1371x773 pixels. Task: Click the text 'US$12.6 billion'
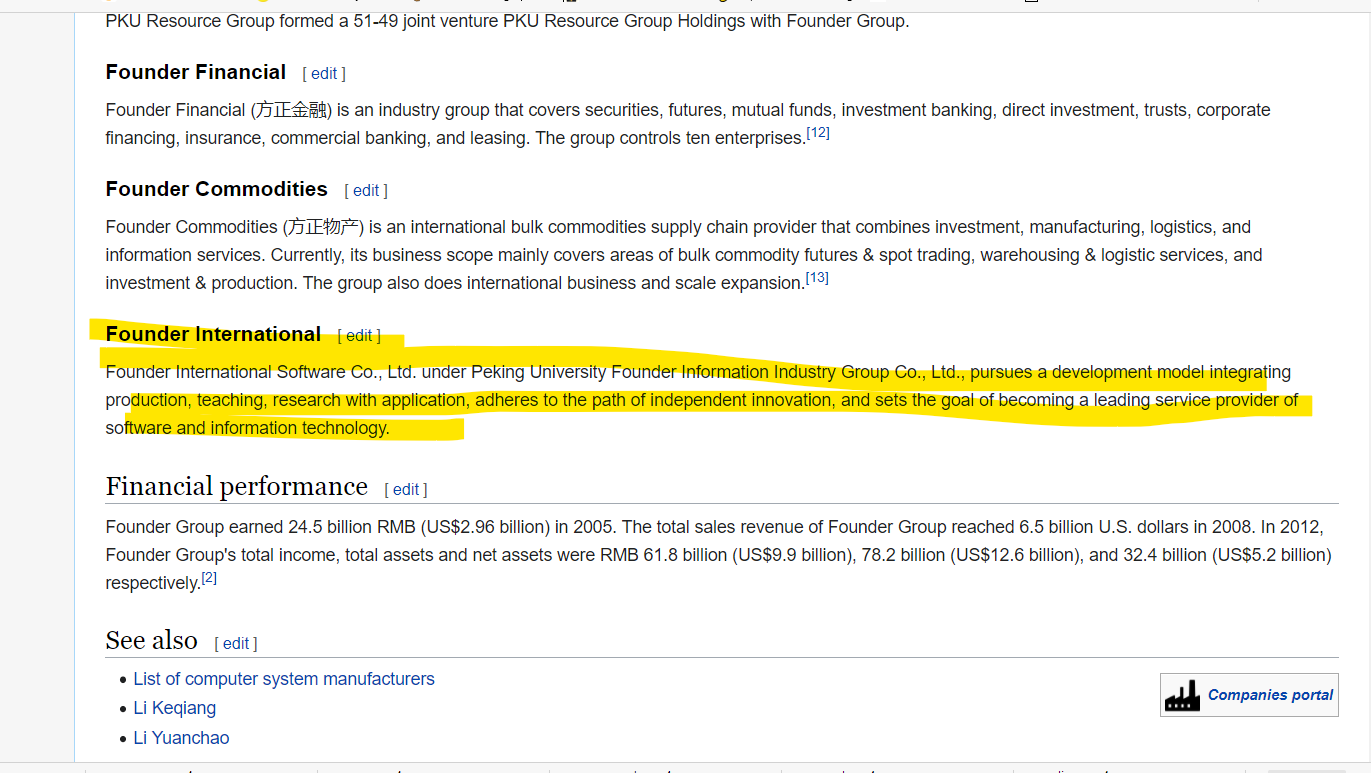tap(1015, 555)
